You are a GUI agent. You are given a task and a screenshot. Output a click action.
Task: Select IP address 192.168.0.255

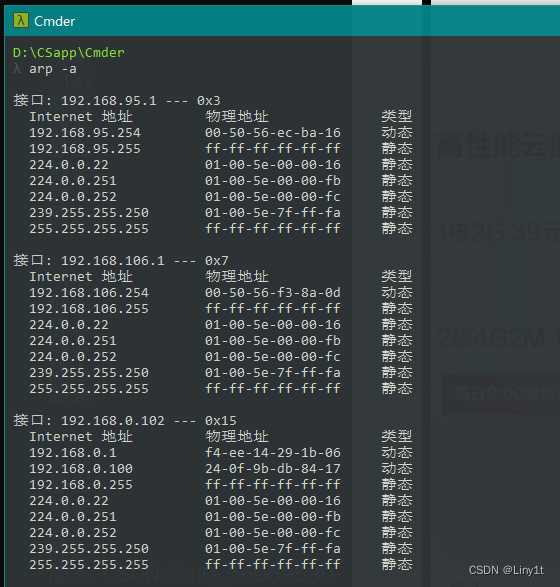pyautogui.click(x=81, y=485)
